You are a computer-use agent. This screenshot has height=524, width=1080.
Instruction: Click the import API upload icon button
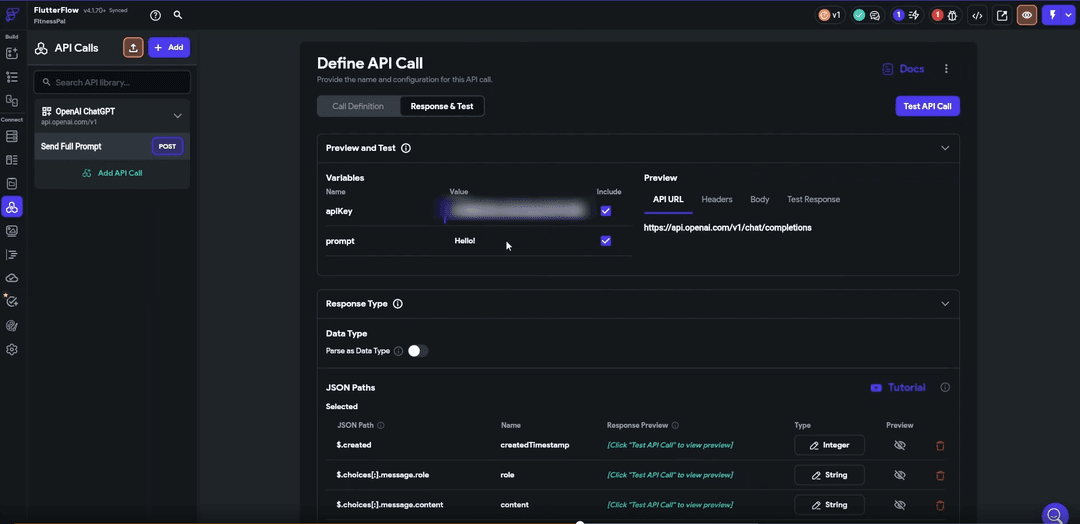pos(134,48)
